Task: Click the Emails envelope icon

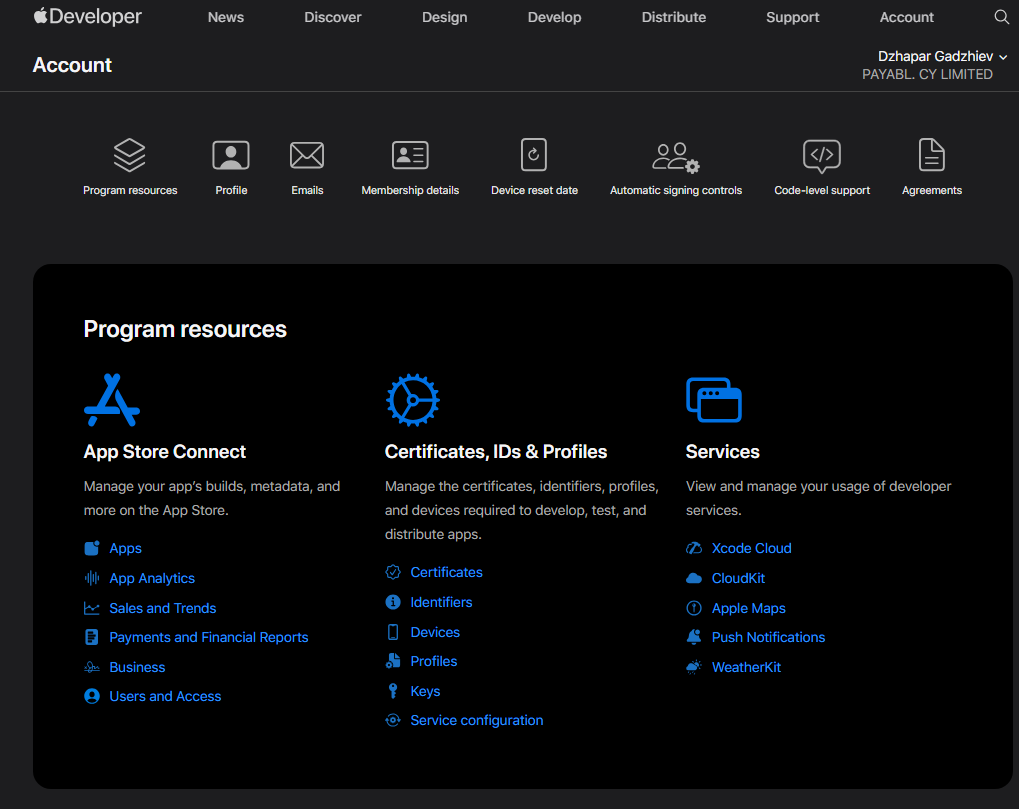Action: coord(307,155)
